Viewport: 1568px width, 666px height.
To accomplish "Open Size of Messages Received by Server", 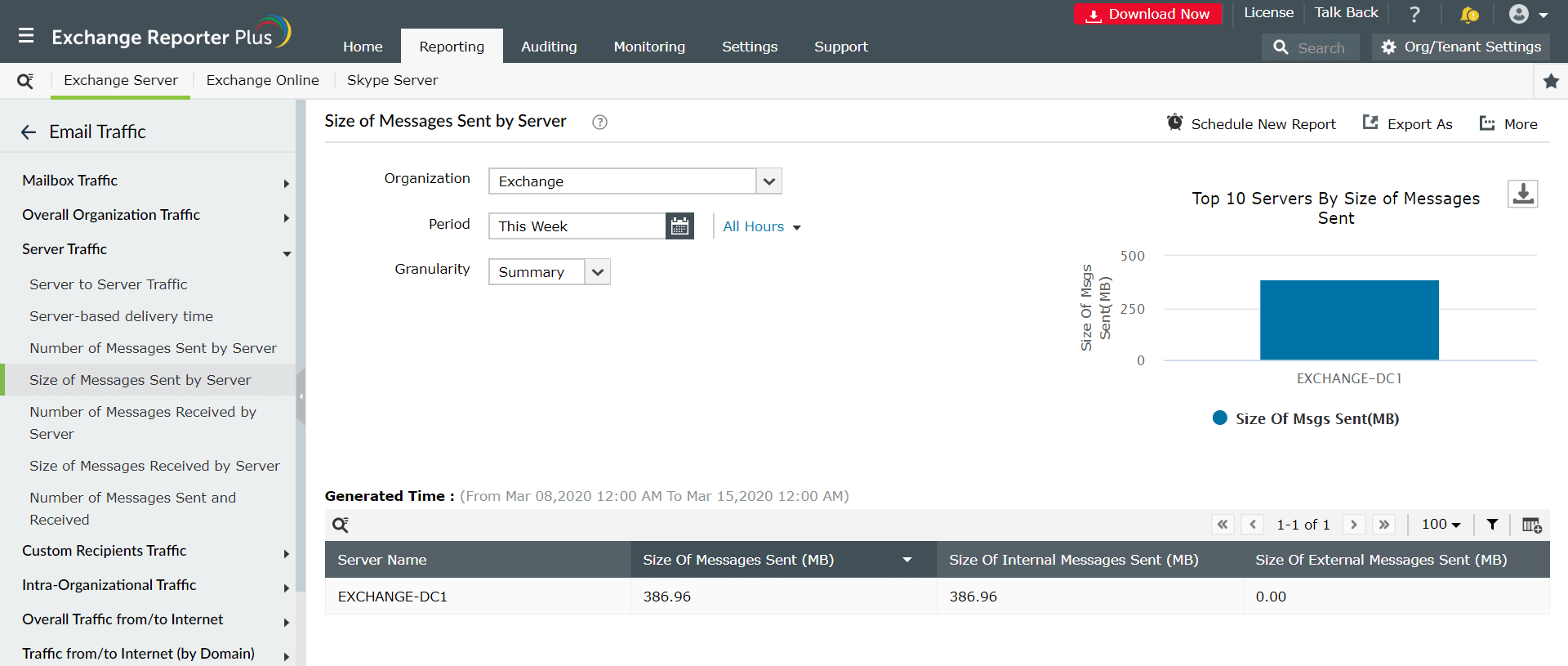I will [x=154, y=467].
